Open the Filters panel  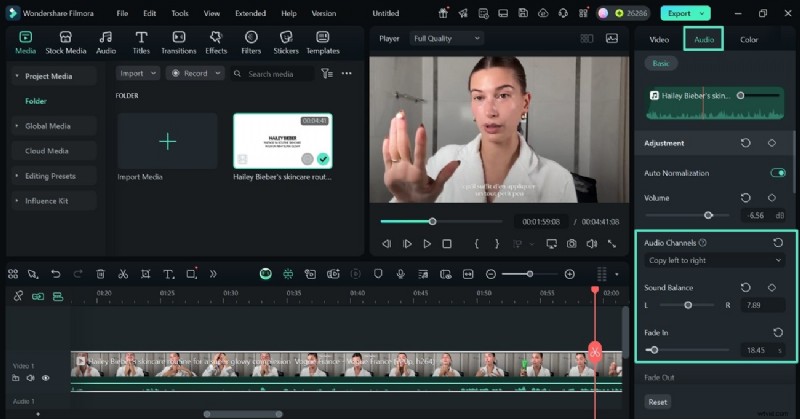point(251,42)
